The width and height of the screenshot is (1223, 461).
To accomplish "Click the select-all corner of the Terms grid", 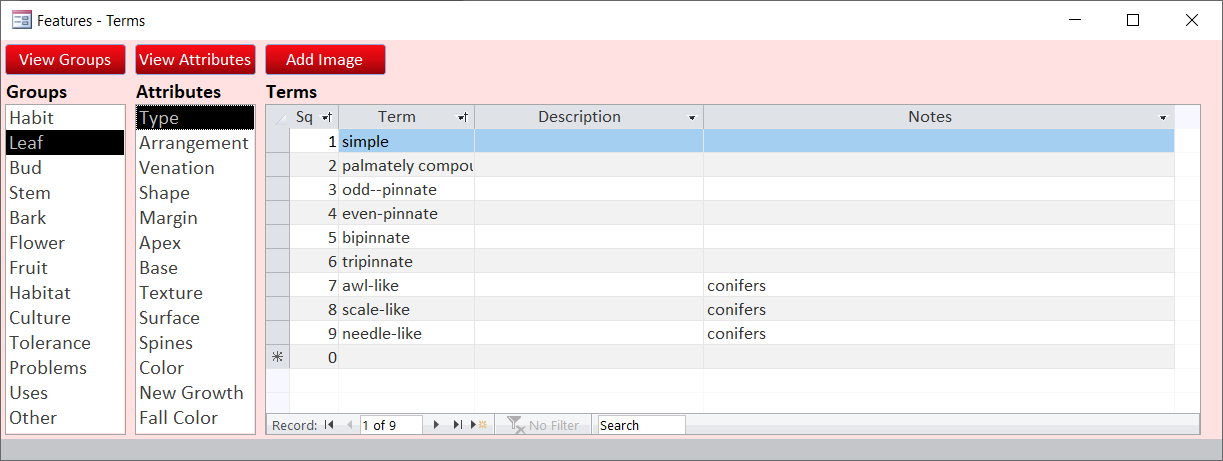I will (277, 118).
